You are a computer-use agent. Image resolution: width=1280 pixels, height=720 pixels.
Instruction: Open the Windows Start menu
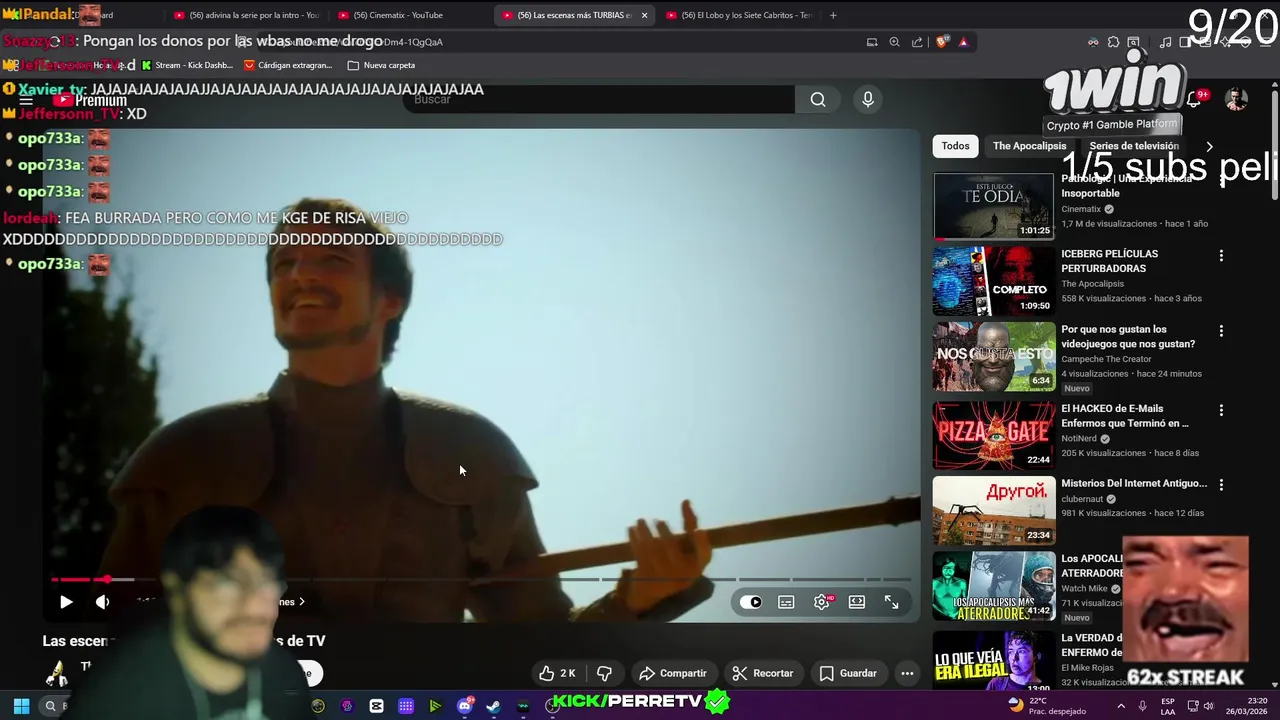coord(21,706)
